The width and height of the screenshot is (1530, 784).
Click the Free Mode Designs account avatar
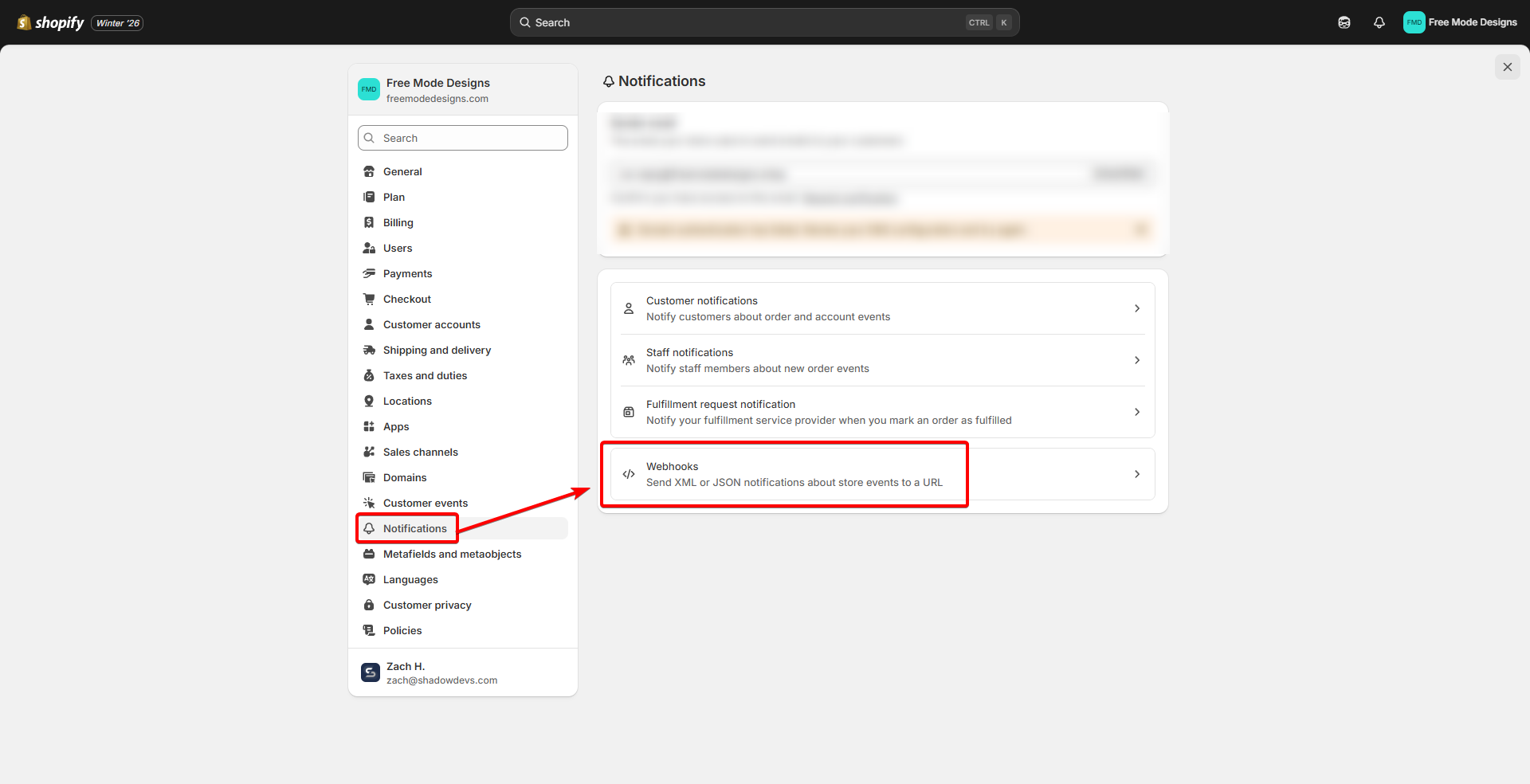pos(1414,22)
